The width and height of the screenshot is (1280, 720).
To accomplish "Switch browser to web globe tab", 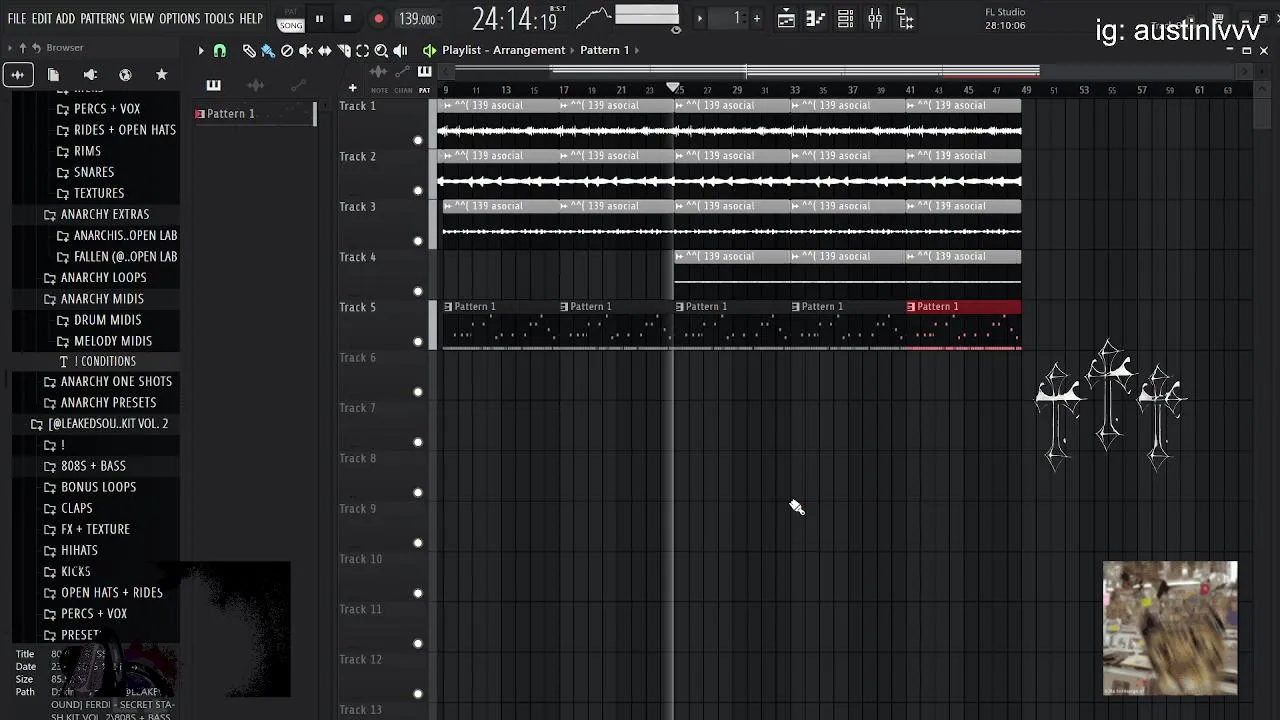I will 125,74.
